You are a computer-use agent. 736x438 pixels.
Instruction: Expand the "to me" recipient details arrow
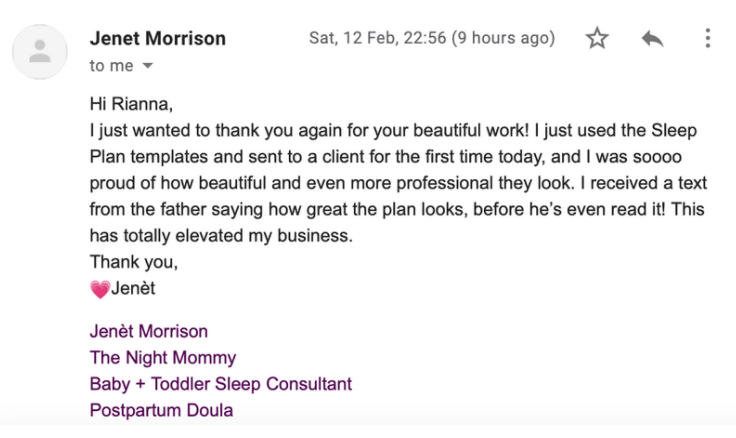pyautogui.click(x=149, y=66)
